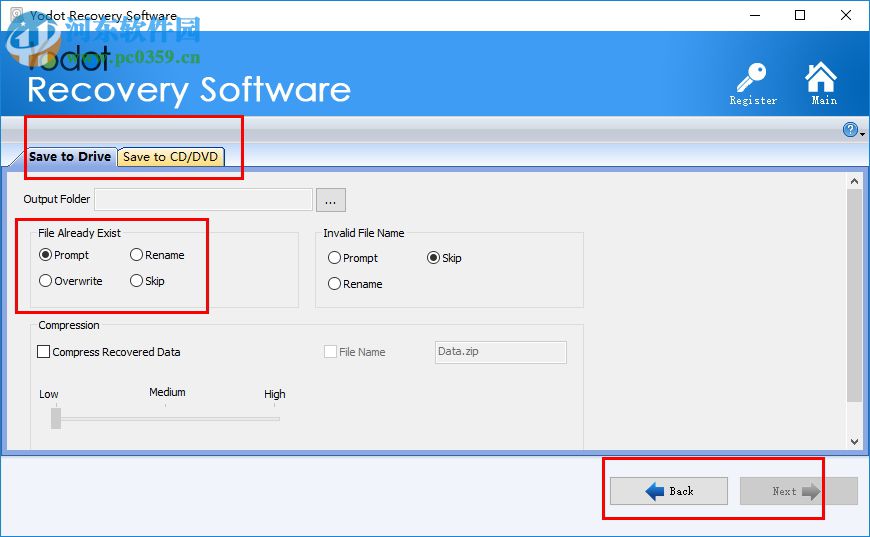Click scroll up arrow of options panel
The height and width of the screenshot is (537, 870).
tap(854, 181)
